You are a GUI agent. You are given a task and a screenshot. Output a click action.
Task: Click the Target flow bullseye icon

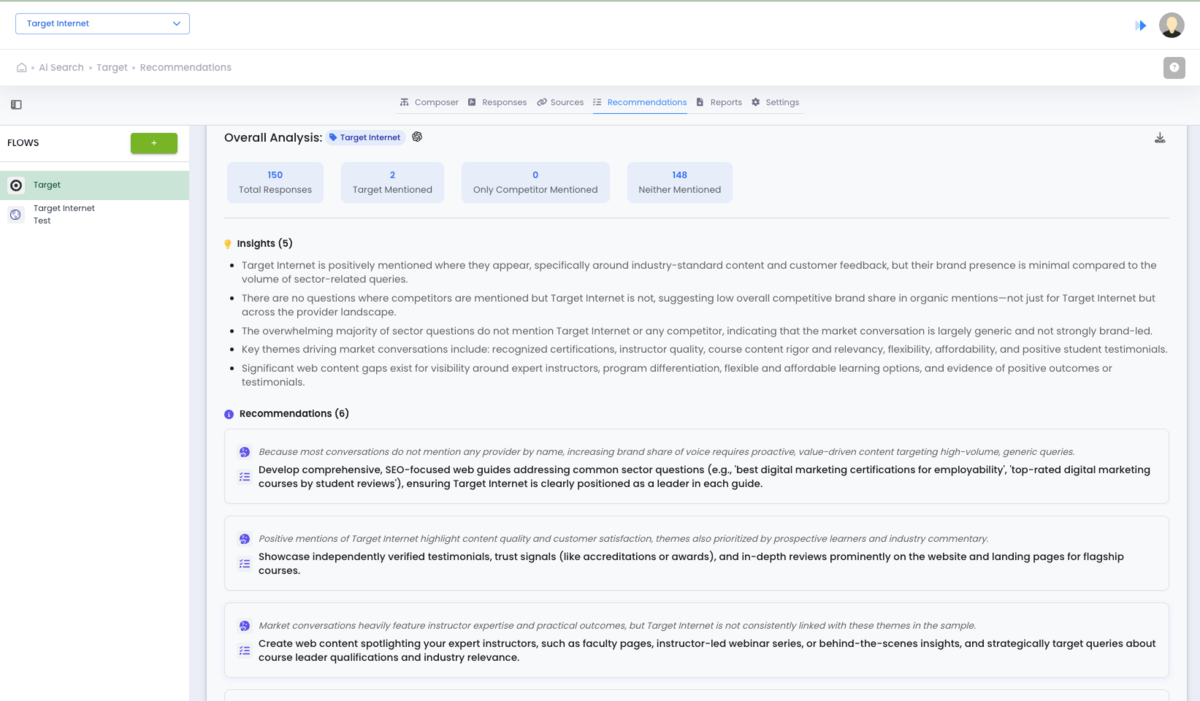16,185
